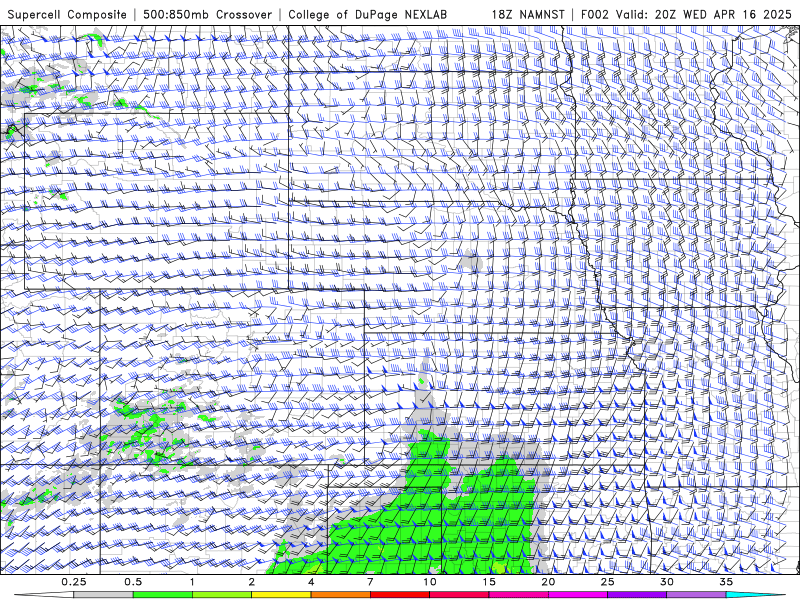Pick the orange color bar segment
Screen dimensions: 800x600
341,595
